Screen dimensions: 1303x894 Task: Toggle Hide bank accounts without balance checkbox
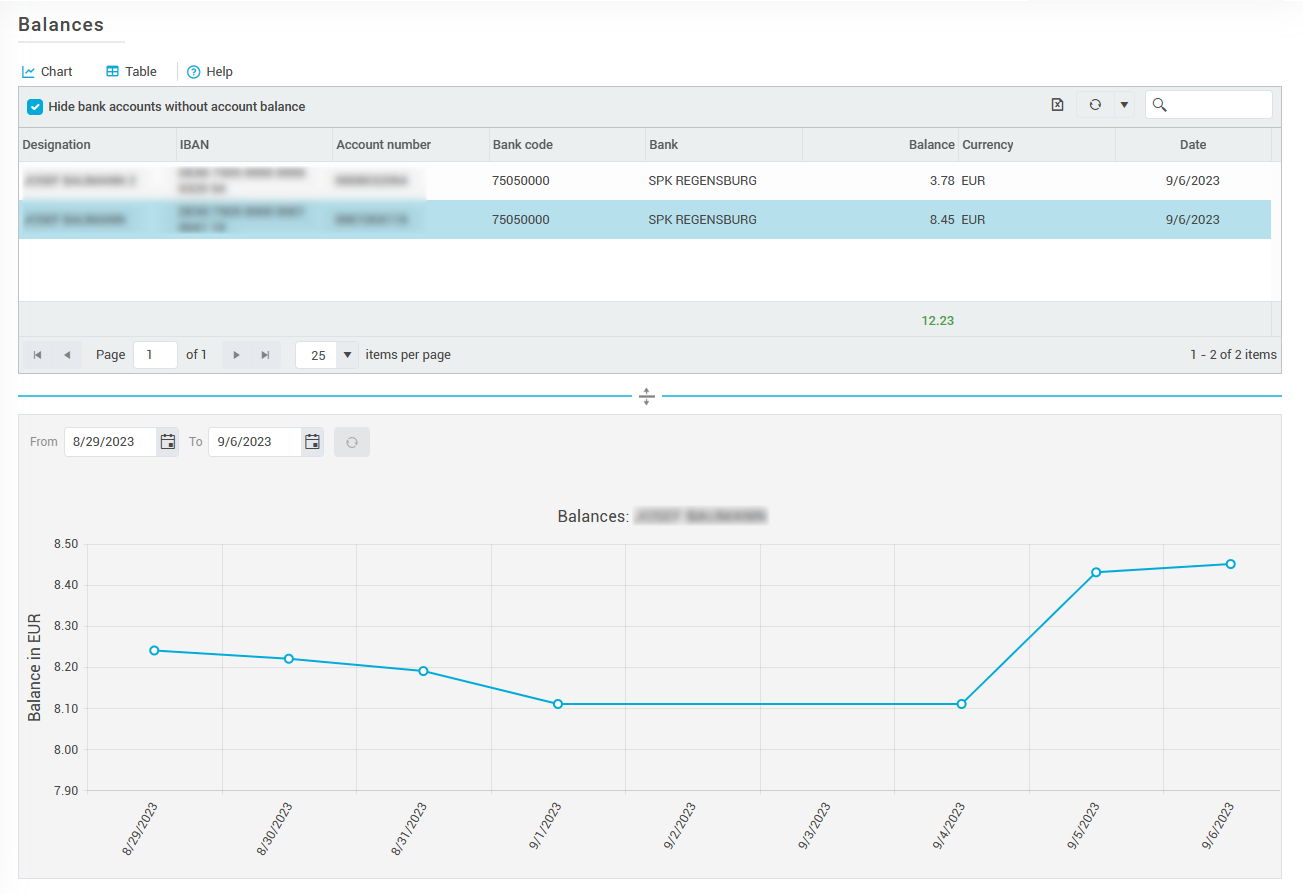click(x=35, y=107)
